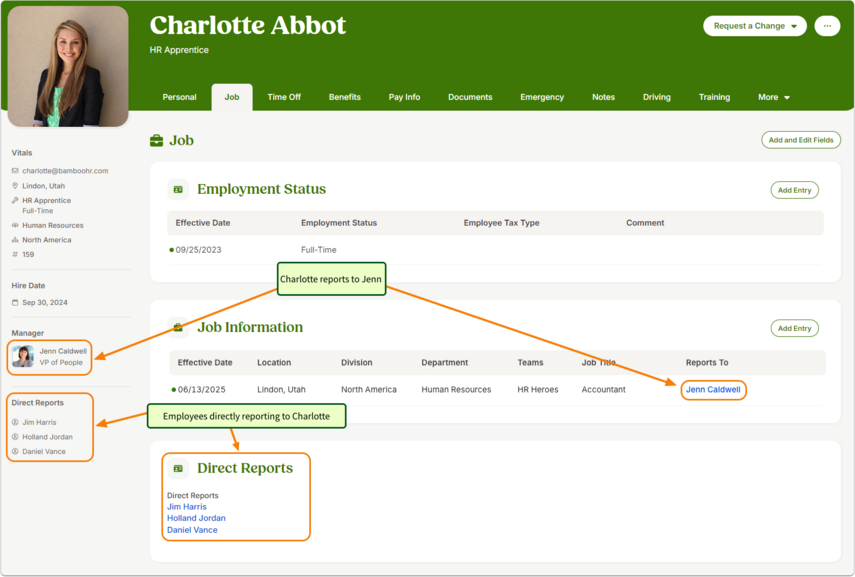Click the Employee Tax Type column header
The width and height of the screenshot is (855, 577).
coord(502,223)
